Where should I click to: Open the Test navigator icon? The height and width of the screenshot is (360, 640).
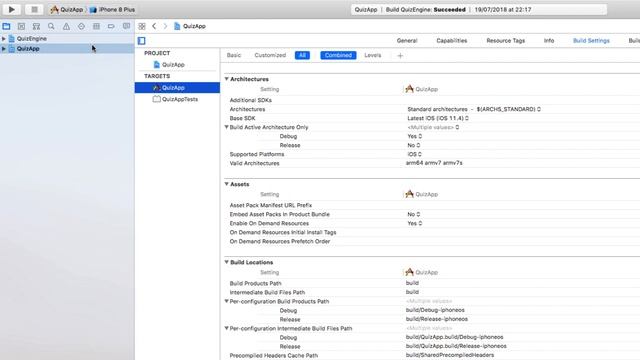click(x=81, y=26)
